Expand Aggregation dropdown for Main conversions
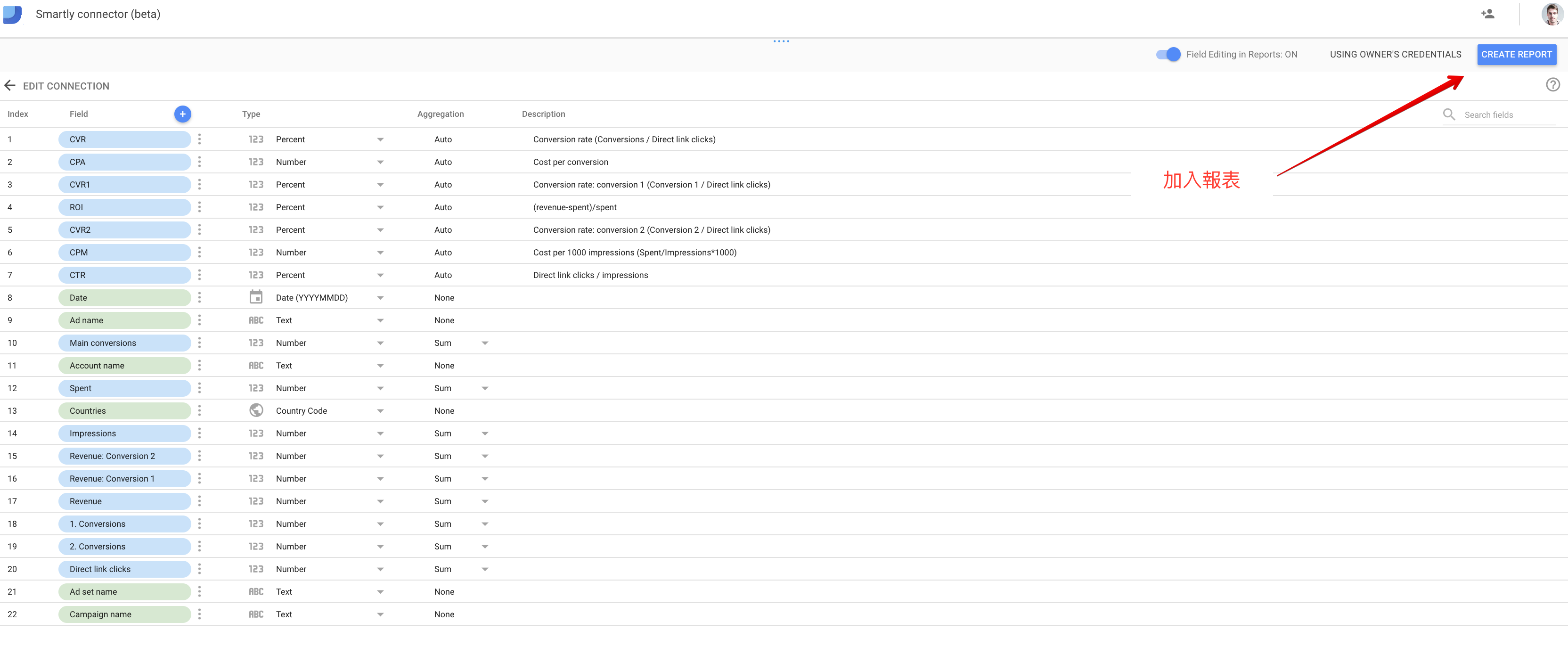The image size is (1568, 671). (485, 343)
